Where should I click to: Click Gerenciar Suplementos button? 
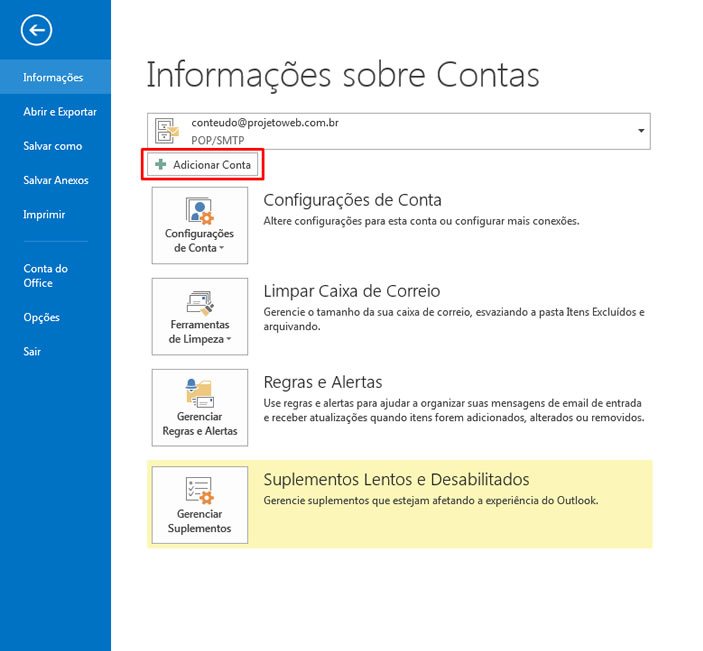[x=200, y=505]
